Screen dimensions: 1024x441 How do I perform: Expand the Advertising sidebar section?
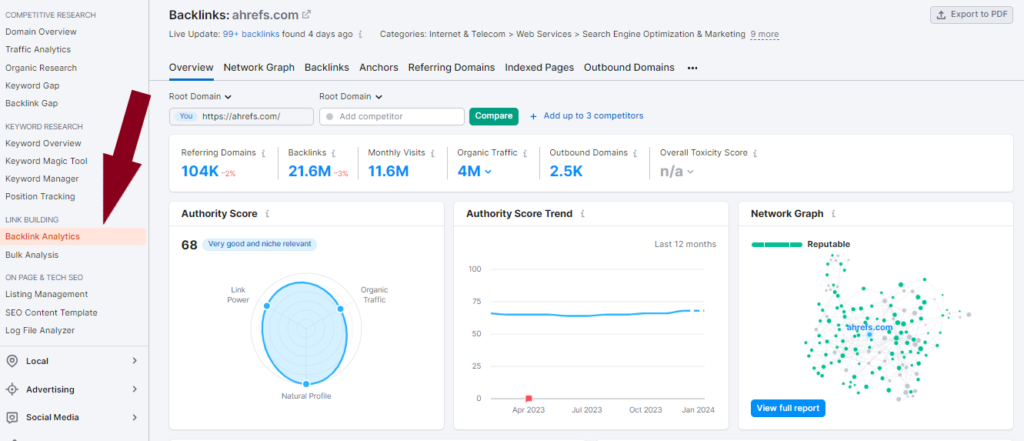pos(135,389)
